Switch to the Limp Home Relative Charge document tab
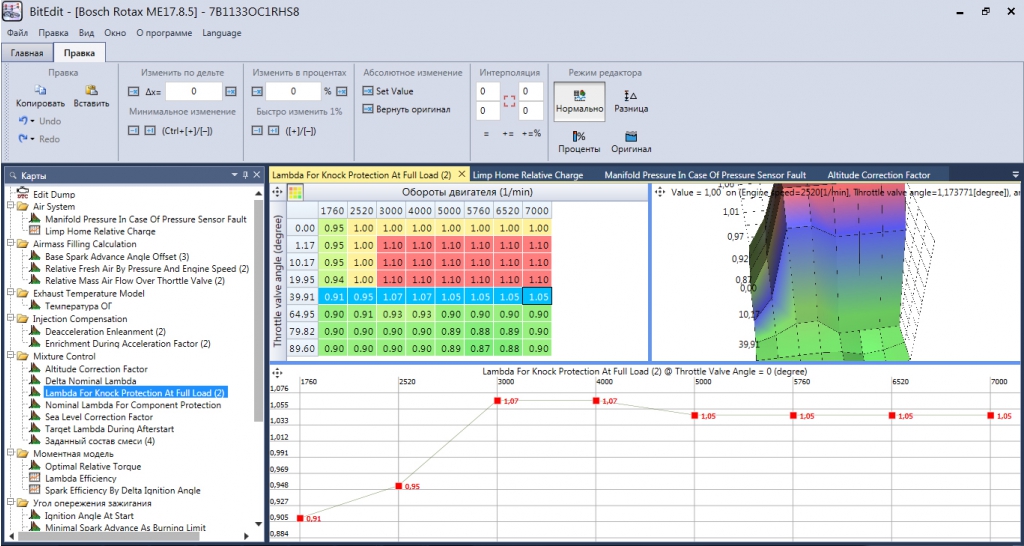The height and width of the screenshot is (546, 1024). click(x=527, y=175)
